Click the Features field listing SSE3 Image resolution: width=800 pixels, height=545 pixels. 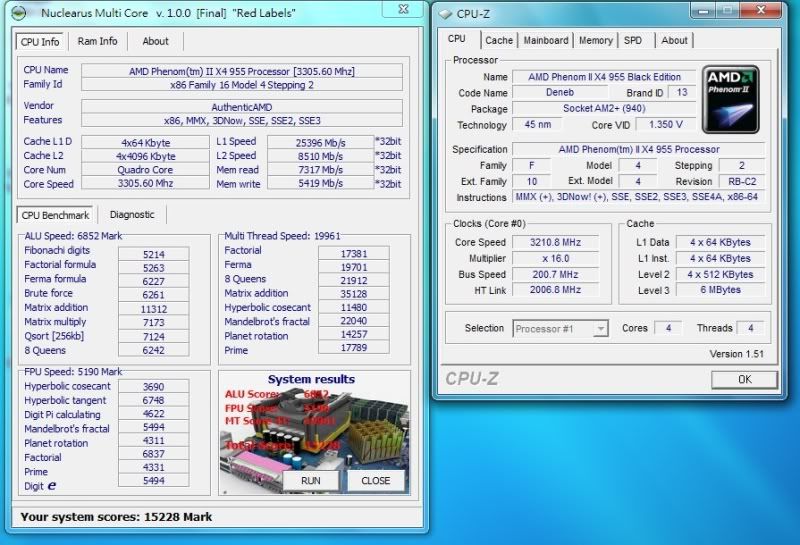point(241,120)
